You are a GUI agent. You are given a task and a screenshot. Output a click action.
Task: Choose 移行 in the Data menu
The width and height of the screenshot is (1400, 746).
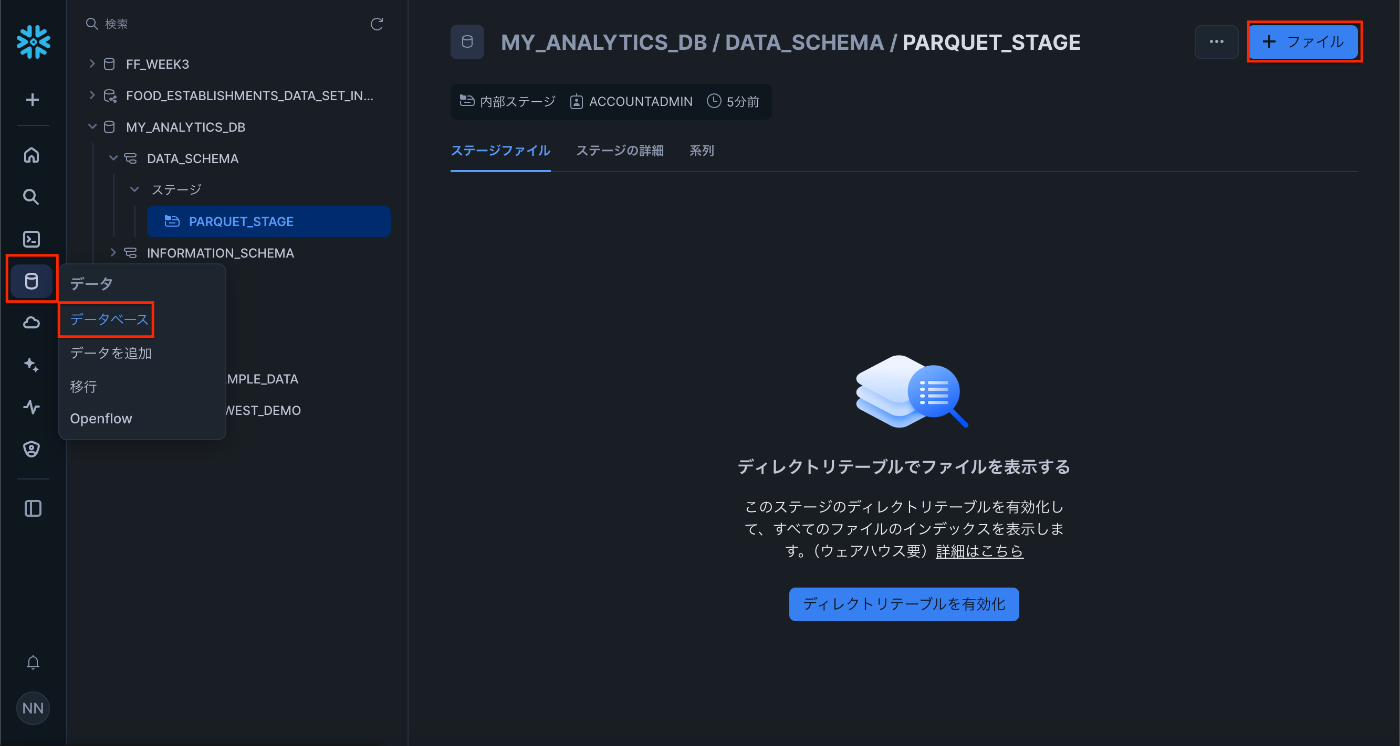84,386
